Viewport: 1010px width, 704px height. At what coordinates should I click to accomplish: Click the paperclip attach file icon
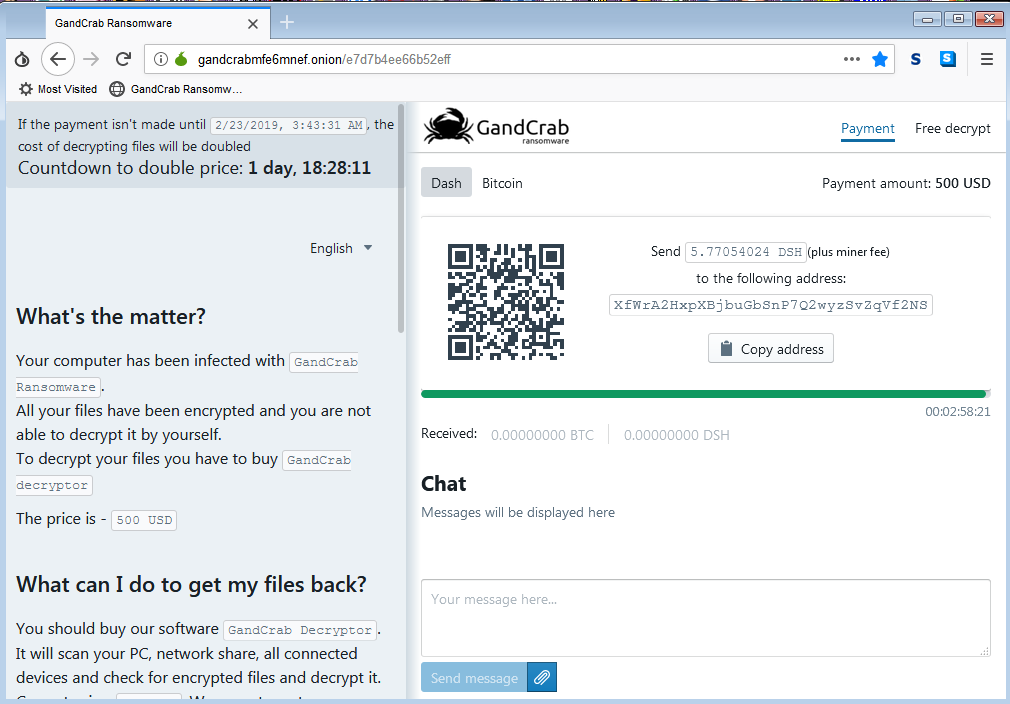tap(542, 677)
